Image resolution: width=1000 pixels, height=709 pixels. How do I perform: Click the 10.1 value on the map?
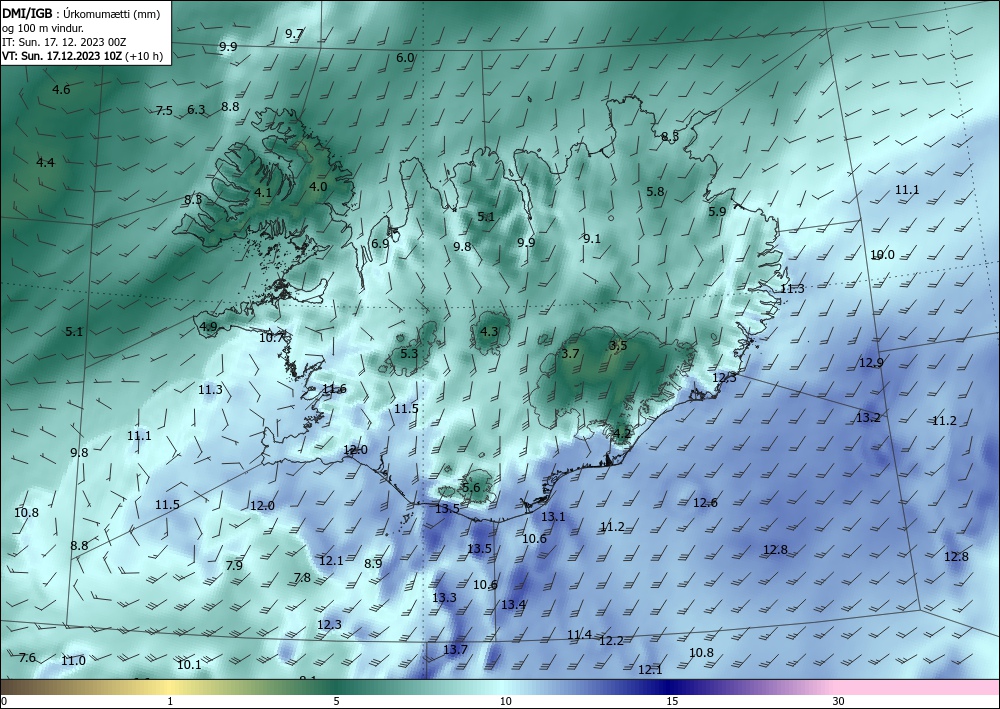[x=189, y=664]
